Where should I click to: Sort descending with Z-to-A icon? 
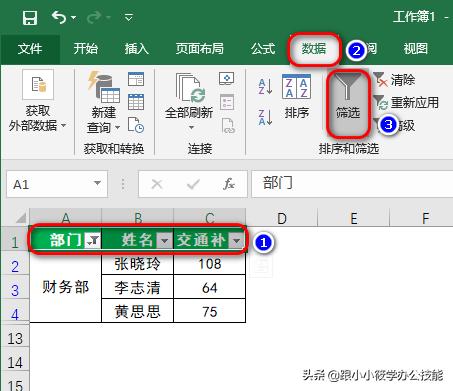[x=265, y=117]
